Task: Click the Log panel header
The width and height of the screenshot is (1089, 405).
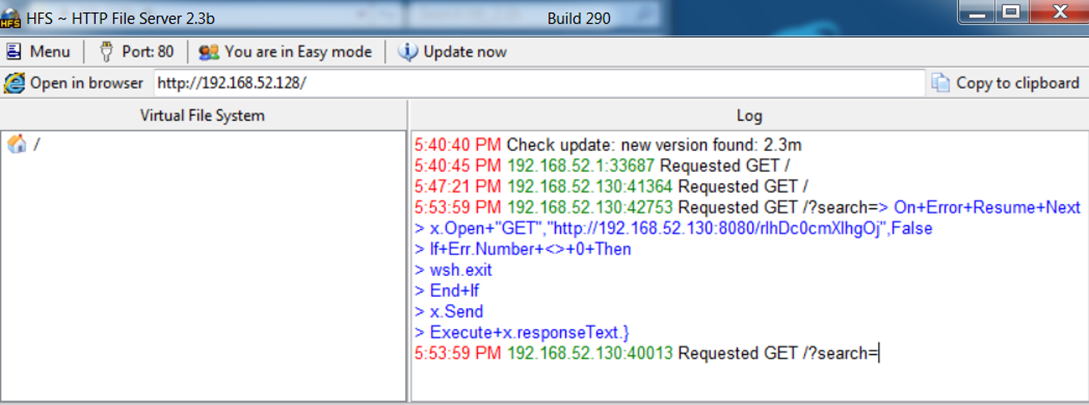Action: pos(749,115)
